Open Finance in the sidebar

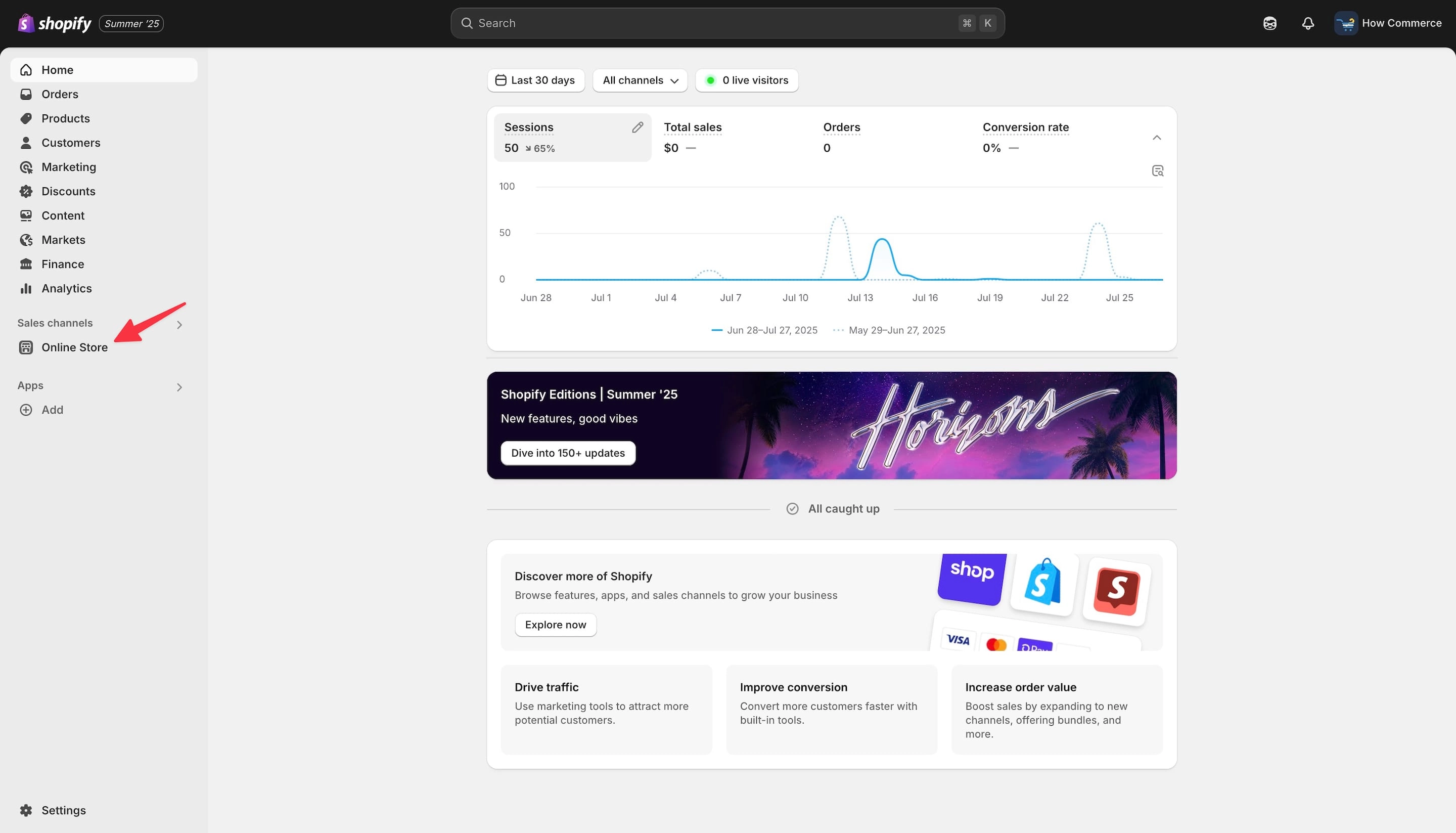pyautogui.click(x=104, y=265)
